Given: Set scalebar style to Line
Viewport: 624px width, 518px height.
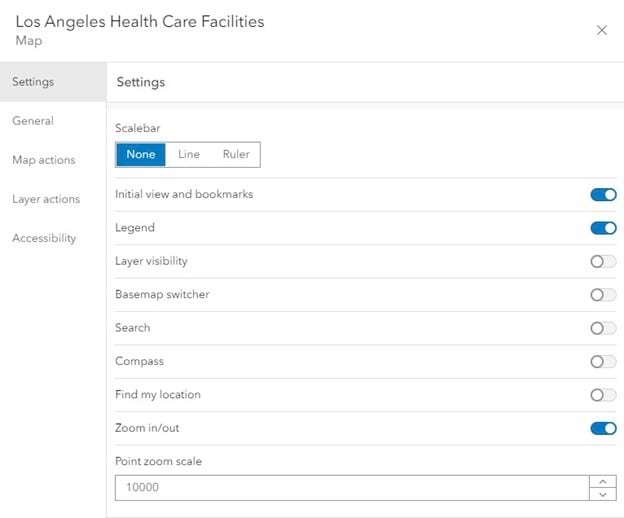Looking at the screenshot, I should (189, 154).
